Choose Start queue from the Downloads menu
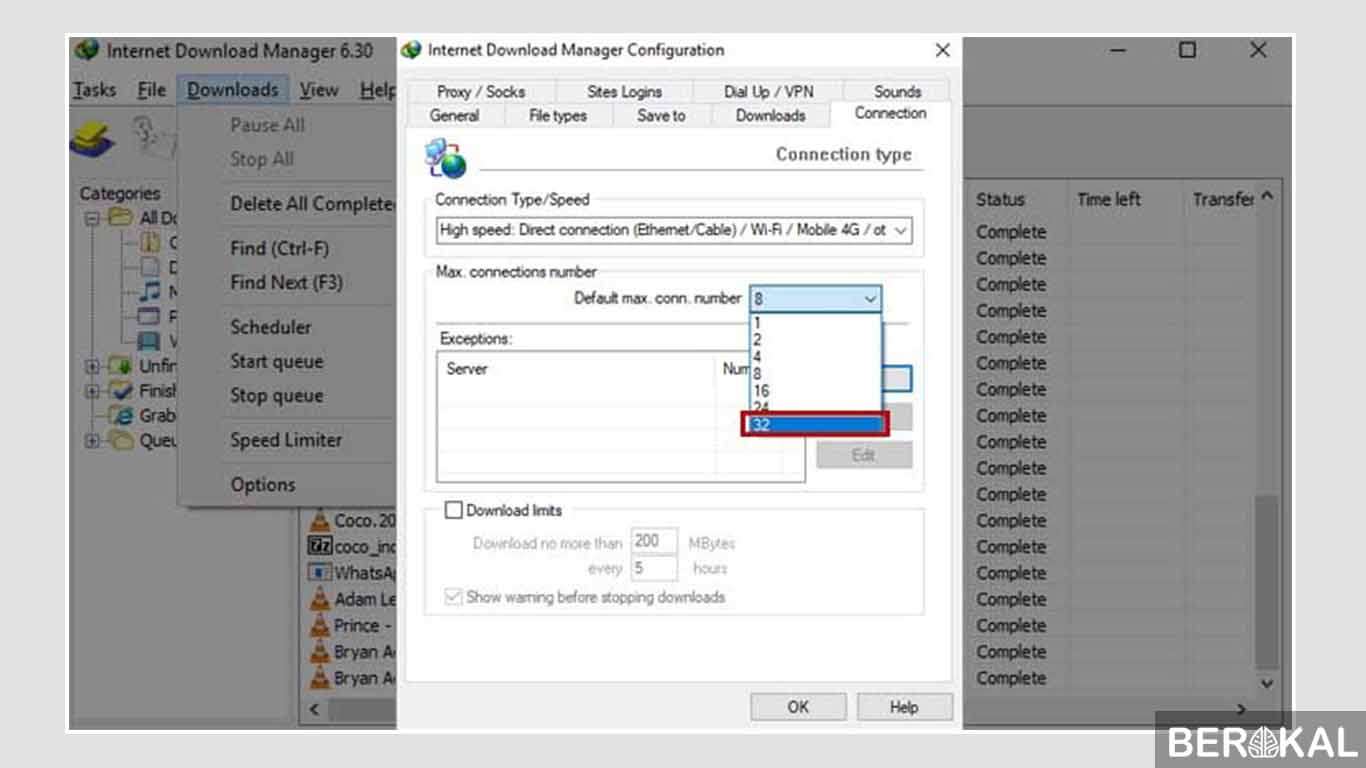 277,361
